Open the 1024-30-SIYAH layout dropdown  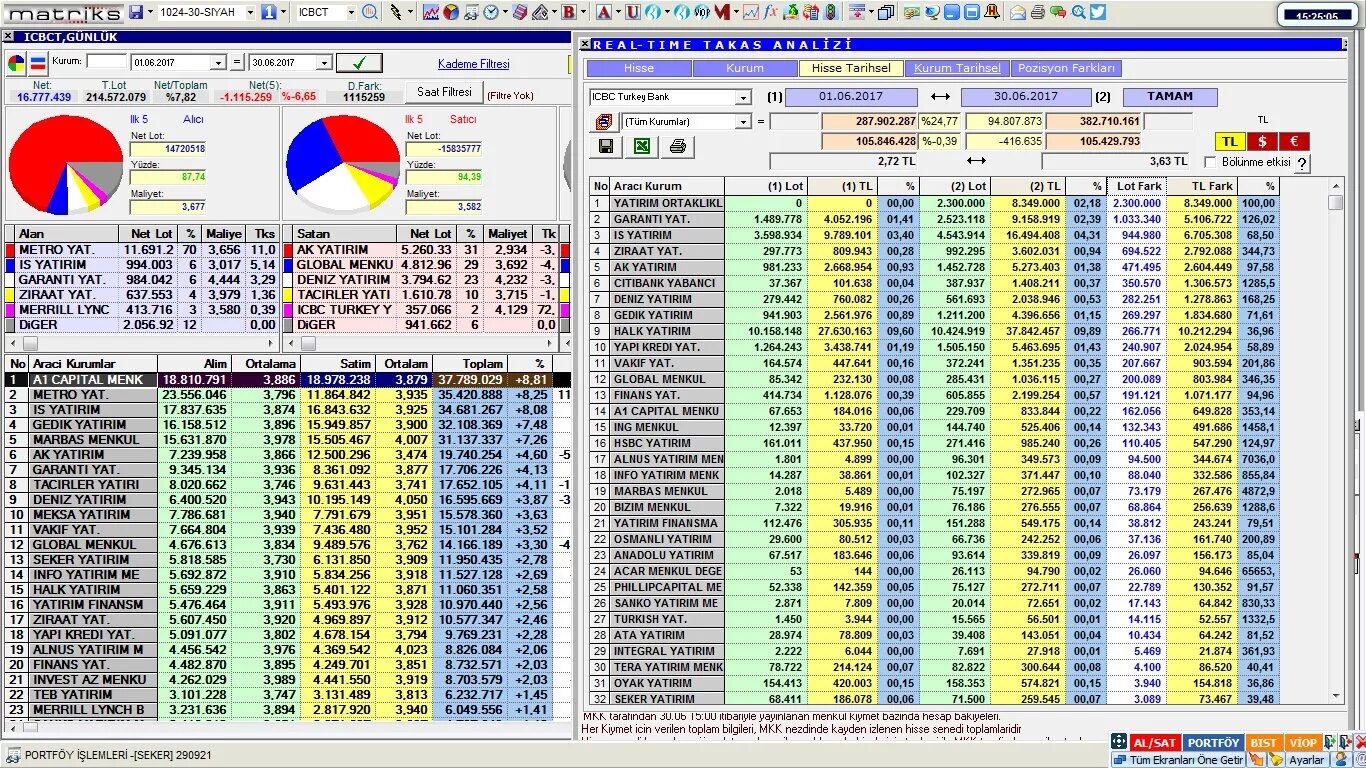(250, 12)
